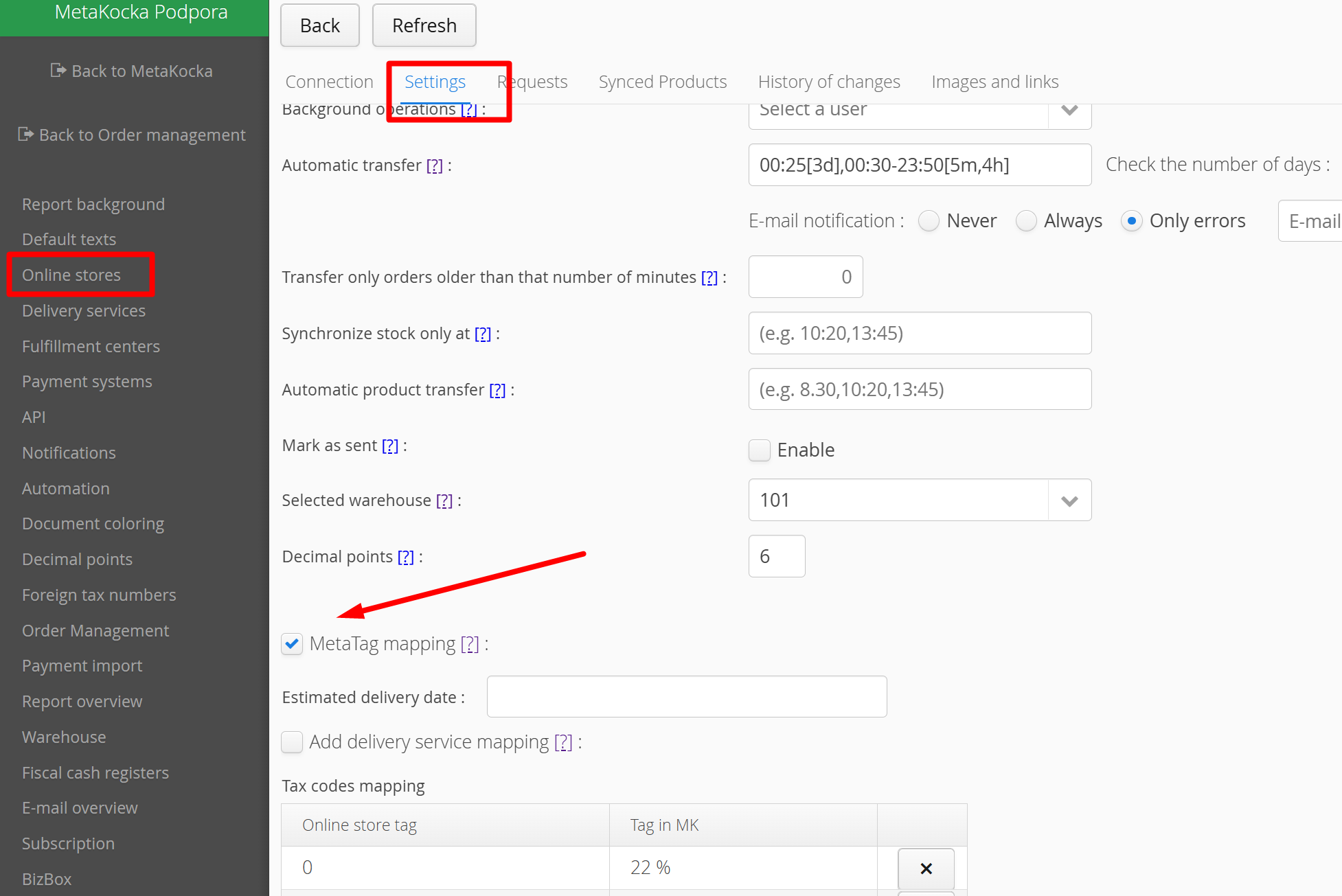The height and width of the screenshot is (896, 1342).
Task: Click the Estimated delivery date field
Action: pyautogui.click(x=686, y=697)
